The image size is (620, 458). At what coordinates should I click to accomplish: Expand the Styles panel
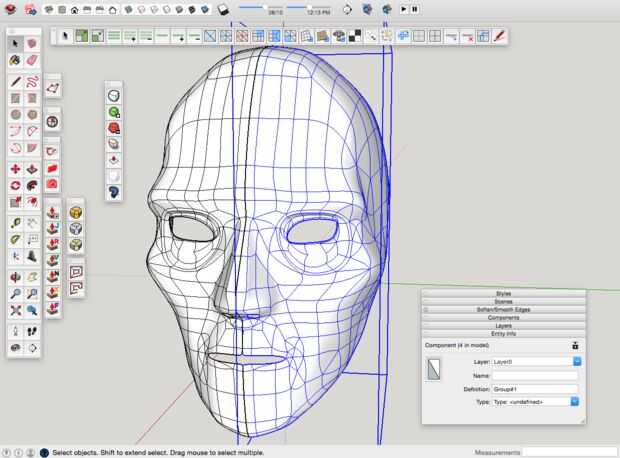[503, 293]
